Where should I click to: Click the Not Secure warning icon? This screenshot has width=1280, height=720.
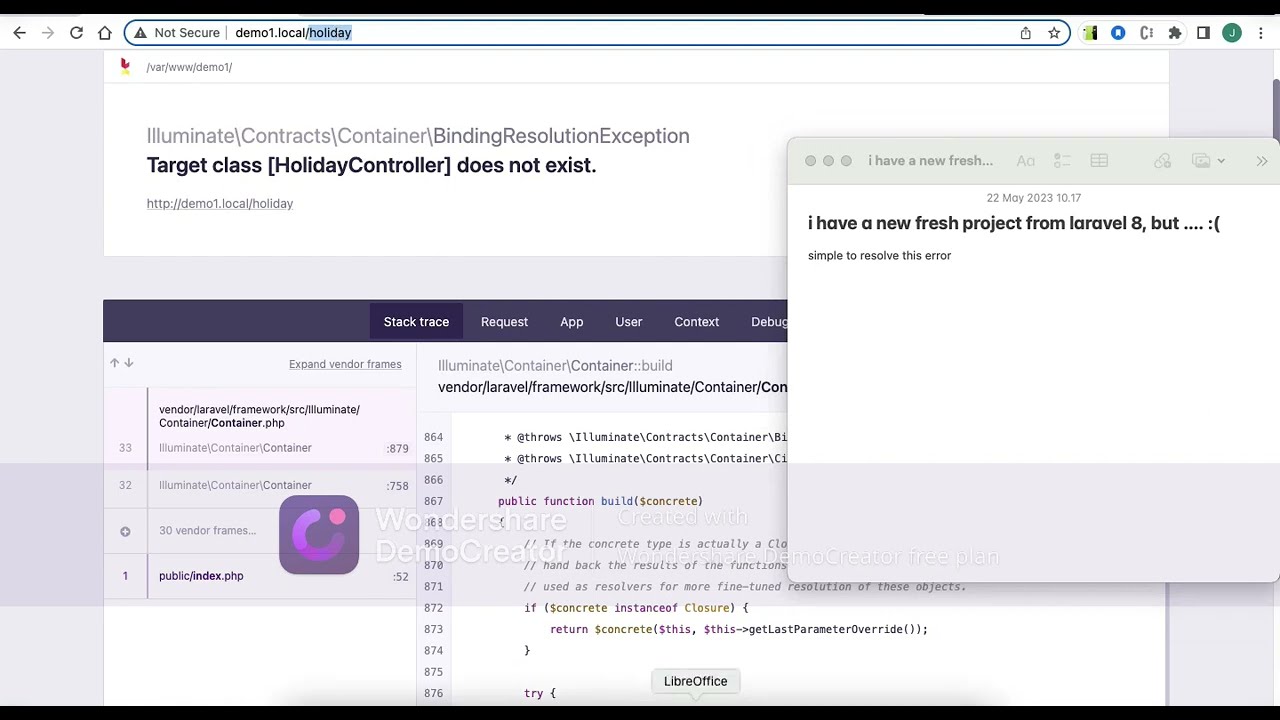(x=140, y=33)
